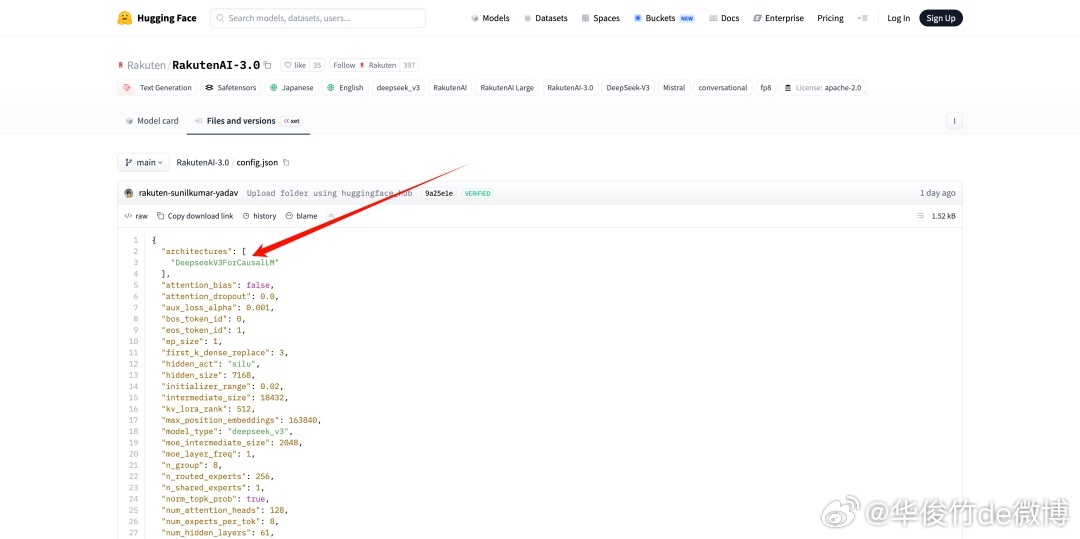This screenshot has height=539, width=1080.
Task: Click the 1 day ago timestamp
Action: point(937,193)
